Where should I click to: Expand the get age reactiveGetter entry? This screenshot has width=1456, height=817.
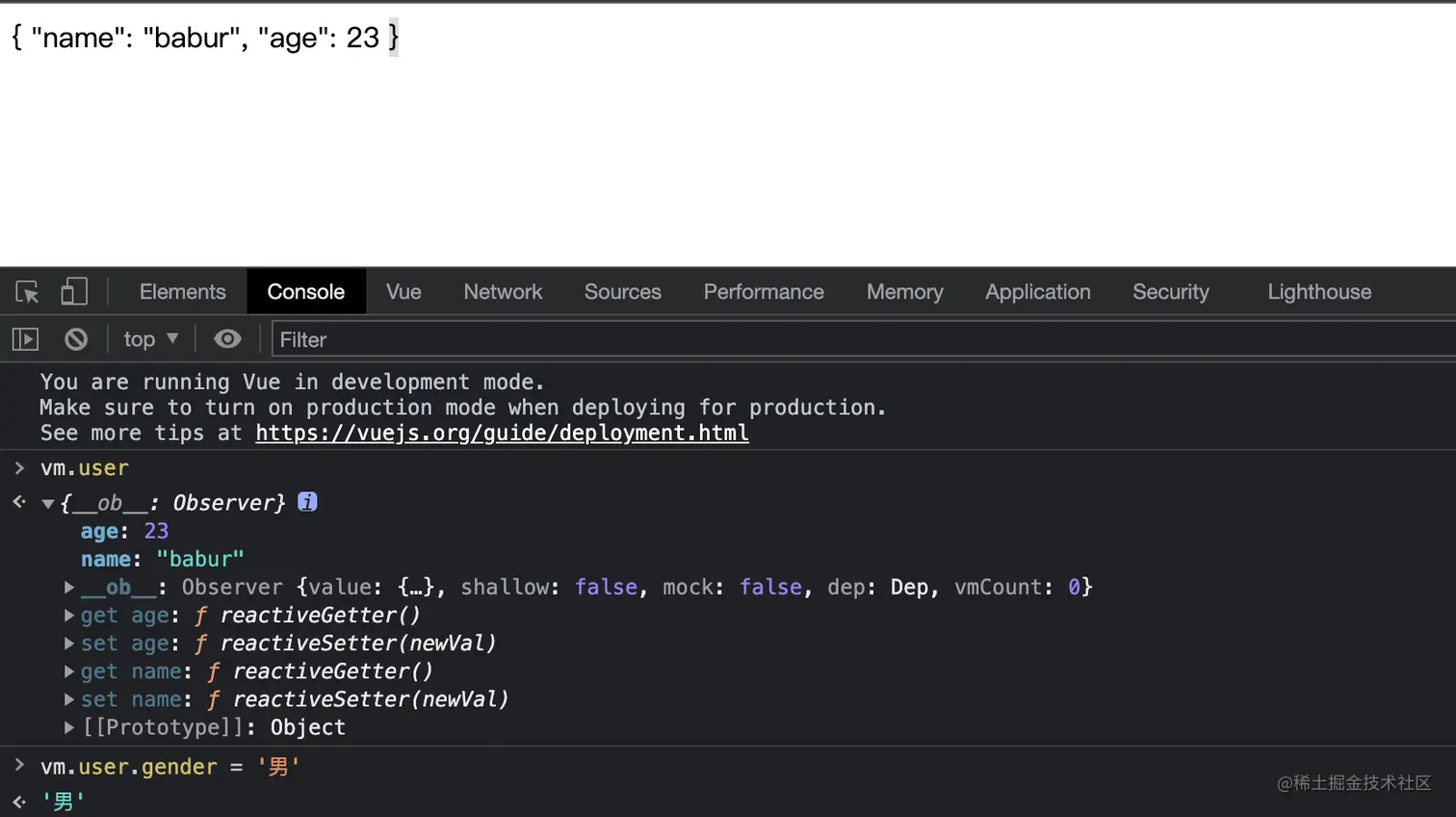pos(69,615)
